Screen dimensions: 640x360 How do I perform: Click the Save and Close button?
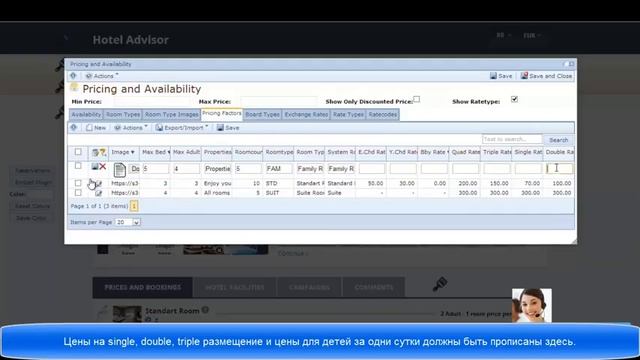pos(547,76)
